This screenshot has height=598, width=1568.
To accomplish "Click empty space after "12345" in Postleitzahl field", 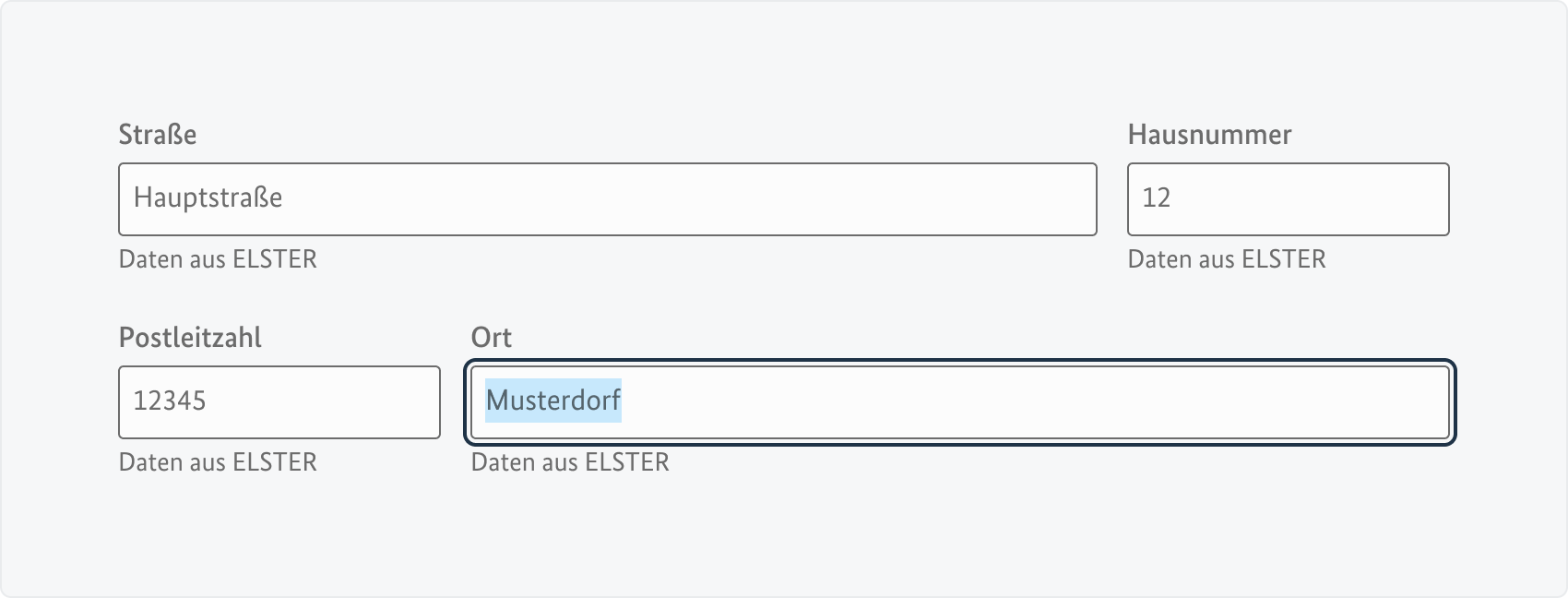I will tap(332, 402).
